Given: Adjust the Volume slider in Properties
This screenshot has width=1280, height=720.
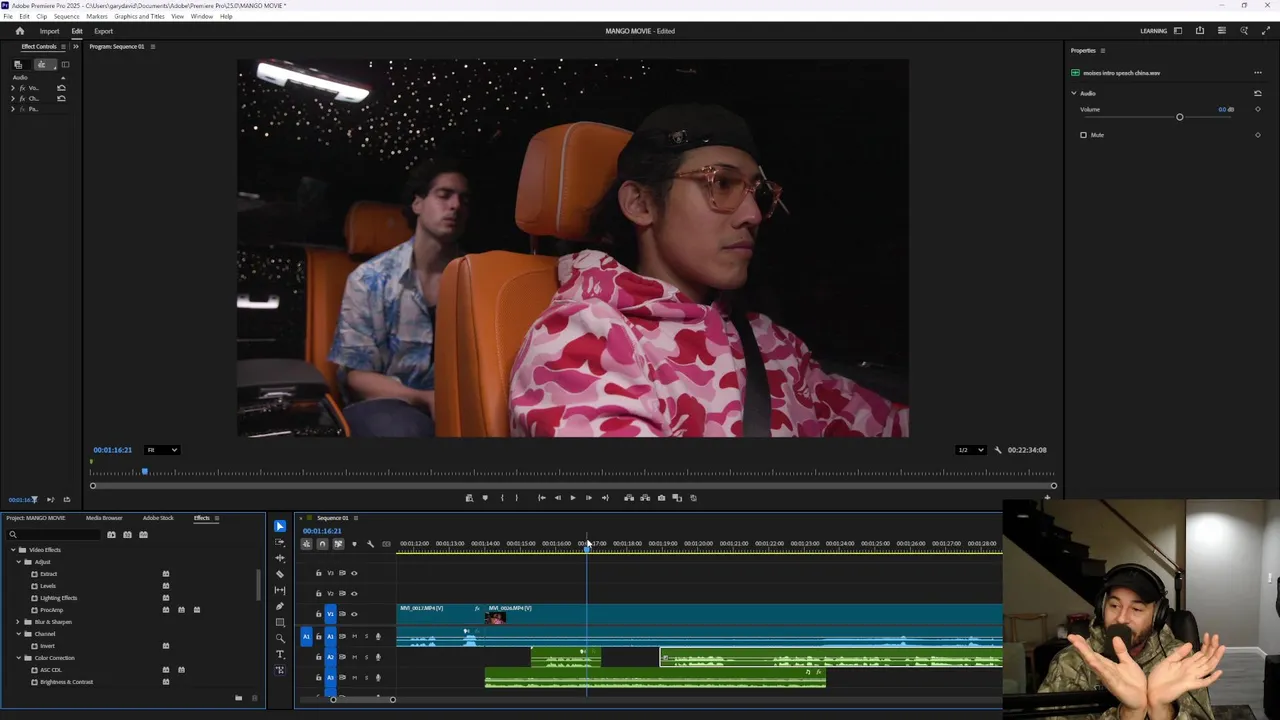Looking at the screenshot, I should click(x=1179, y=118).
